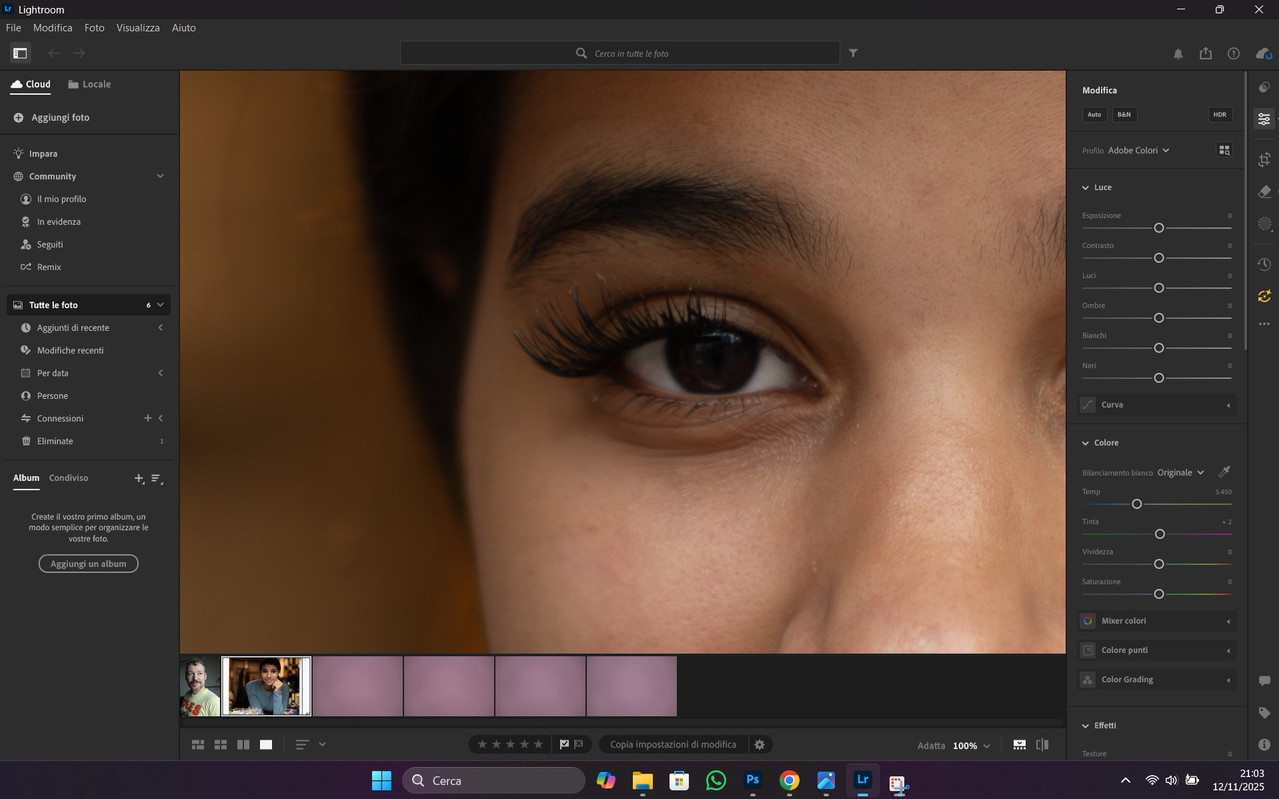Open the profile browser grid icon

click(1224, 150)
